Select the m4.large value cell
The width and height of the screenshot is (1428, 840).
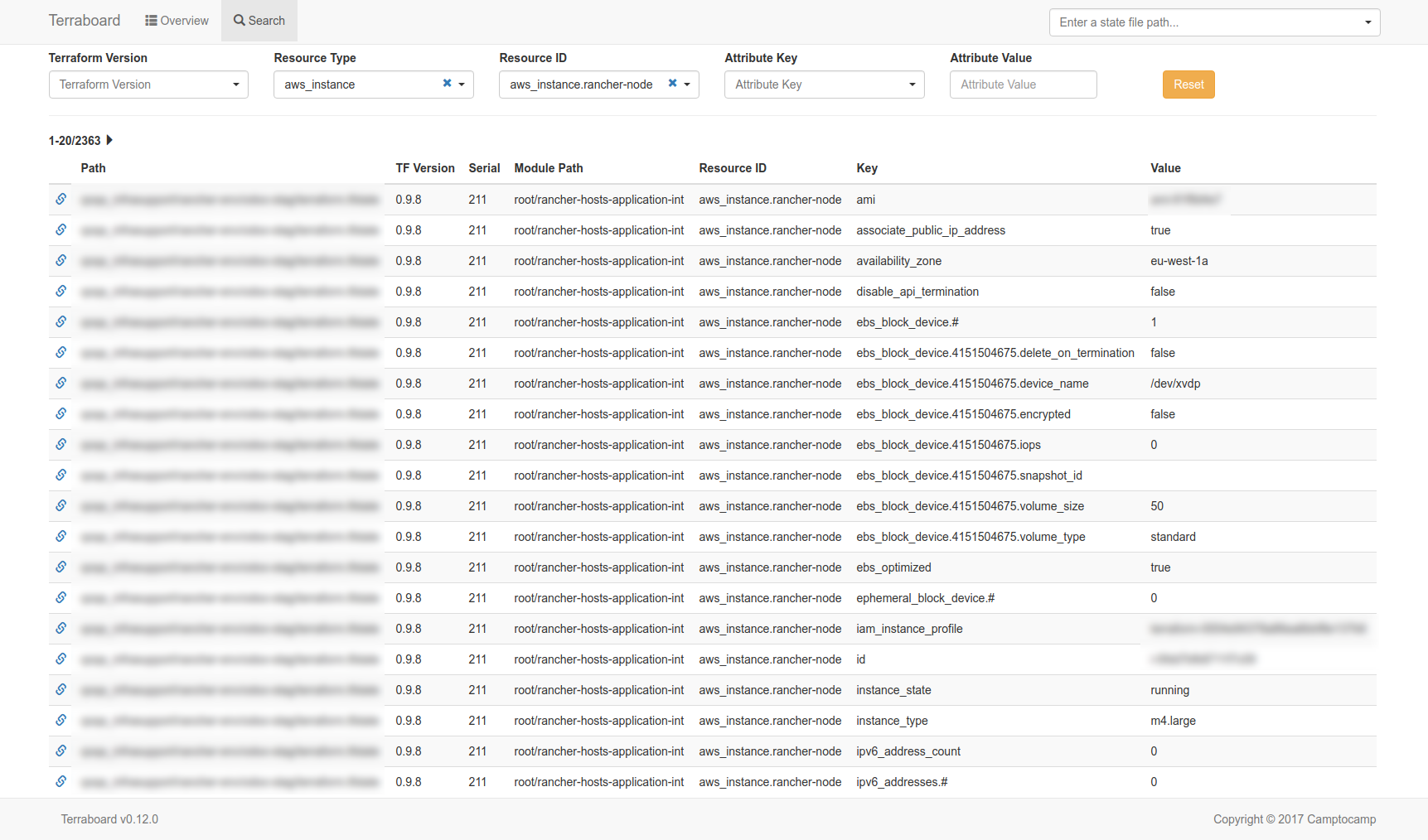click(x=1173, y=721)
